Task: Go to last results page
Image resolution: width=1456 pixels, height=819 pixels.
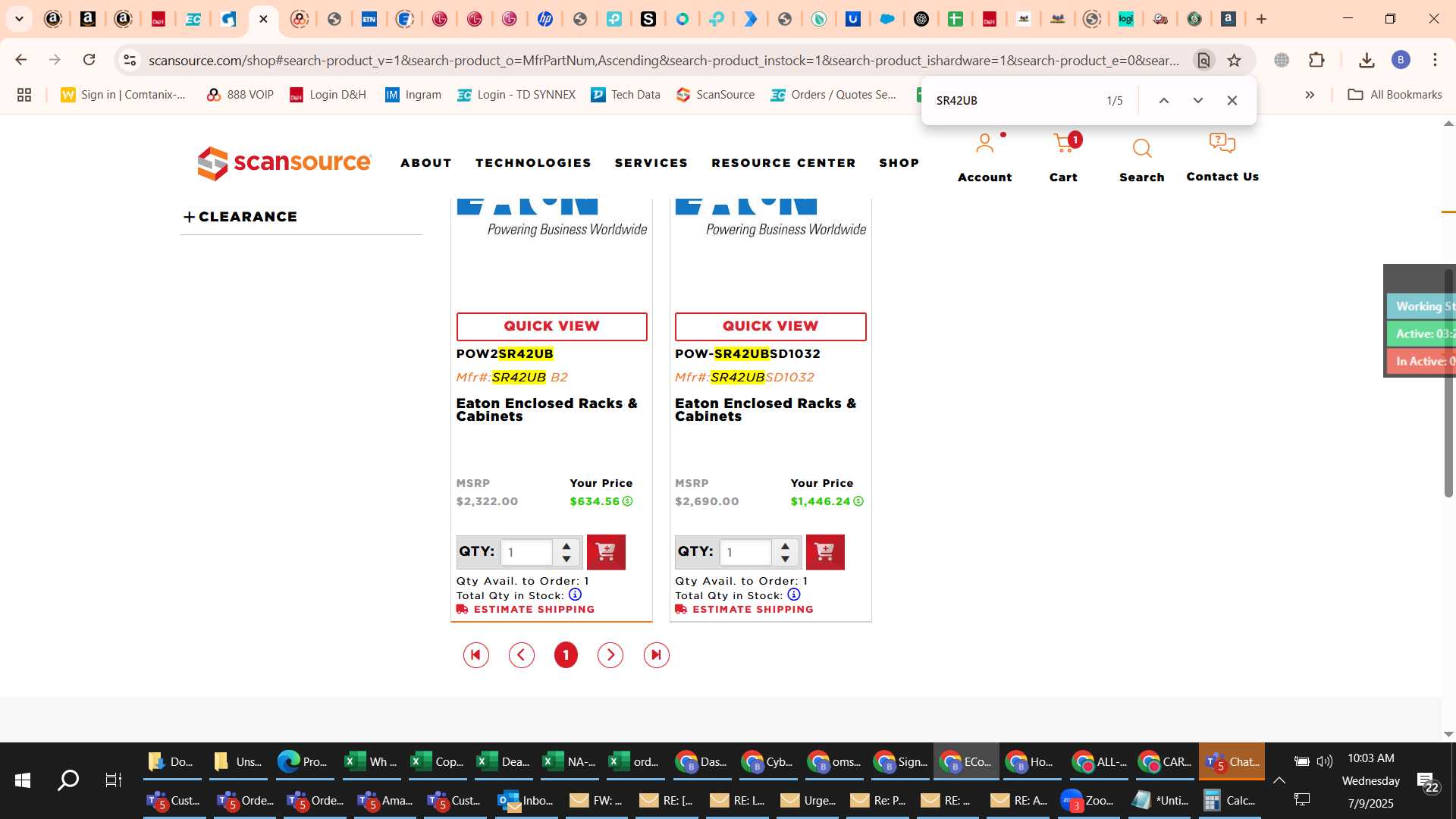Action: [x=657, y=655]
